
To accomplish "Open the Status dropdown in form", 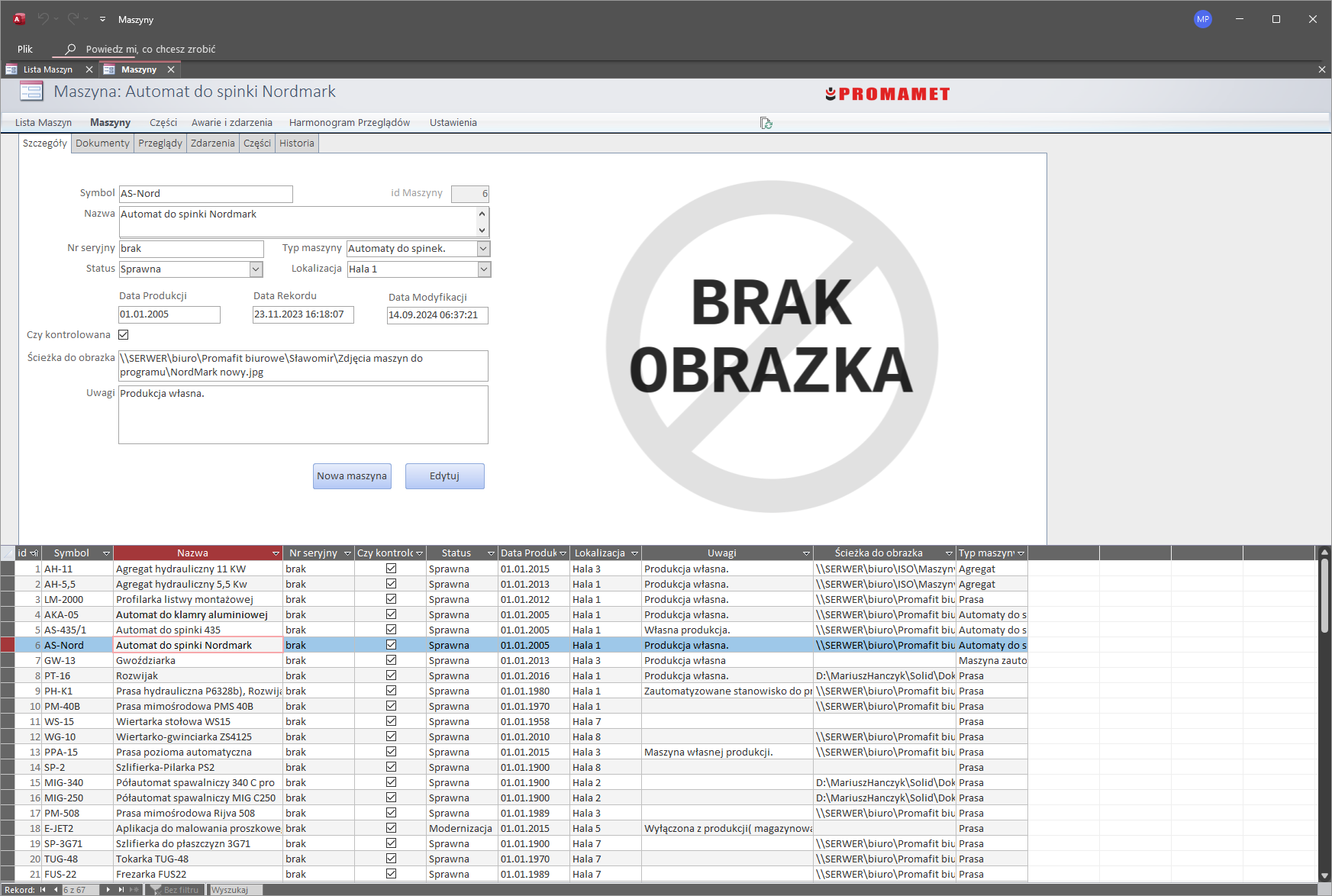I will click(256, 269).
